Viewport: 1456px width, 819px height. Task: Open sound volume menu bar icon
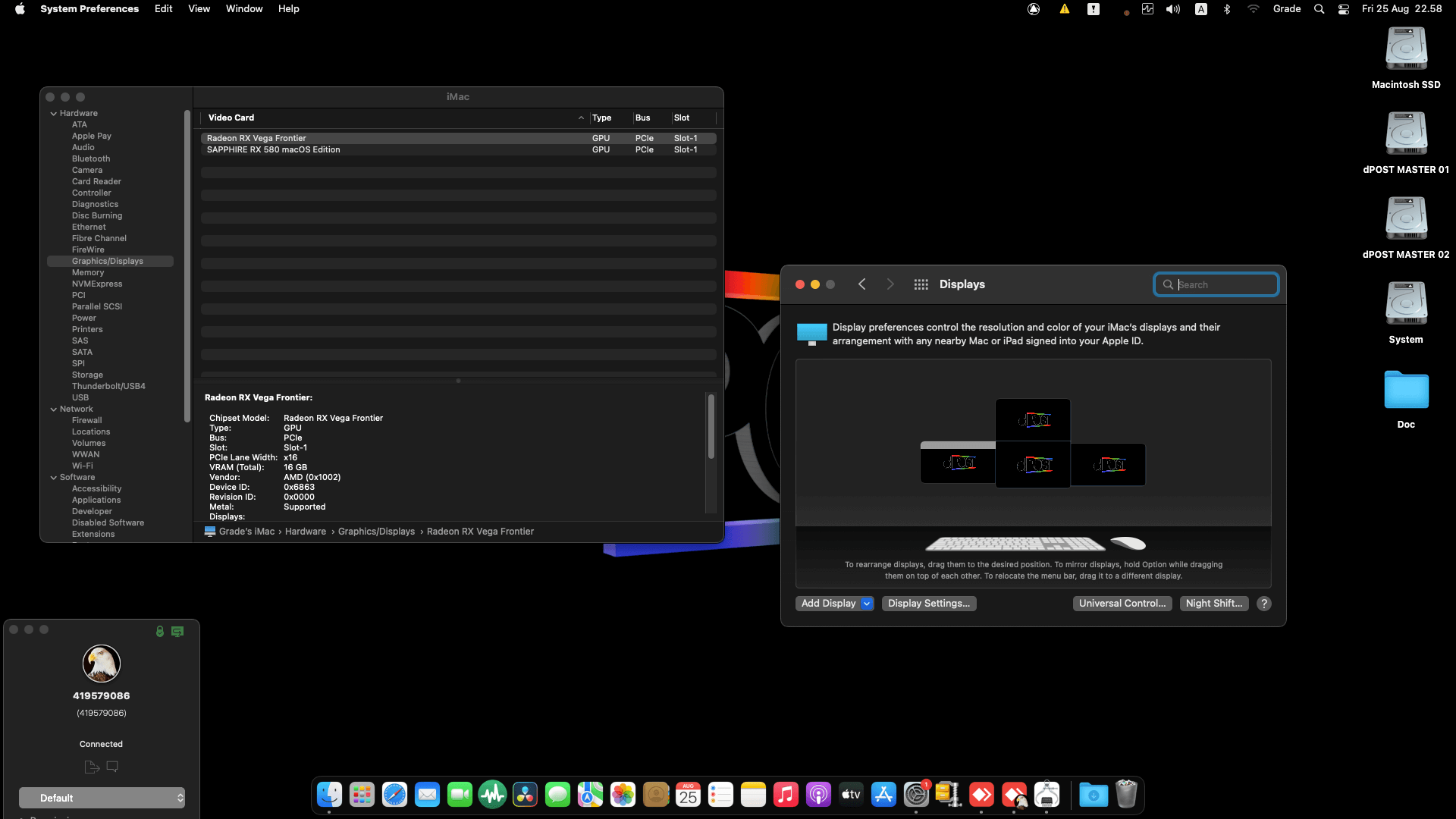click(1173, 9)
